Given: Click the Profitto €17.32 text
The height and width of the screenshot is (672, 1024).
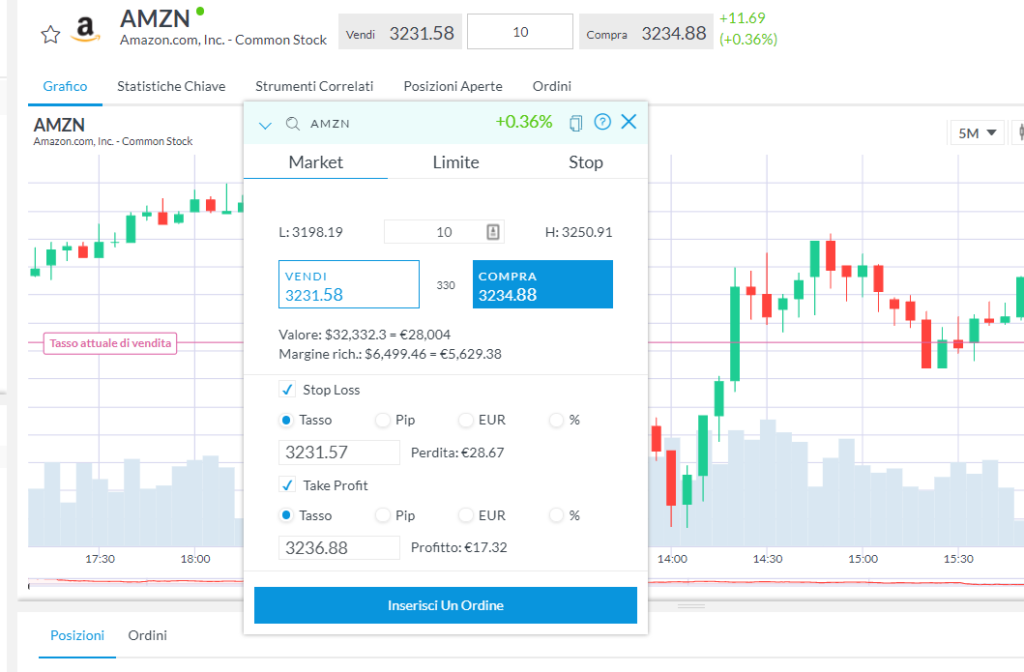Looking at the screenshot, I should pos(458,547).
